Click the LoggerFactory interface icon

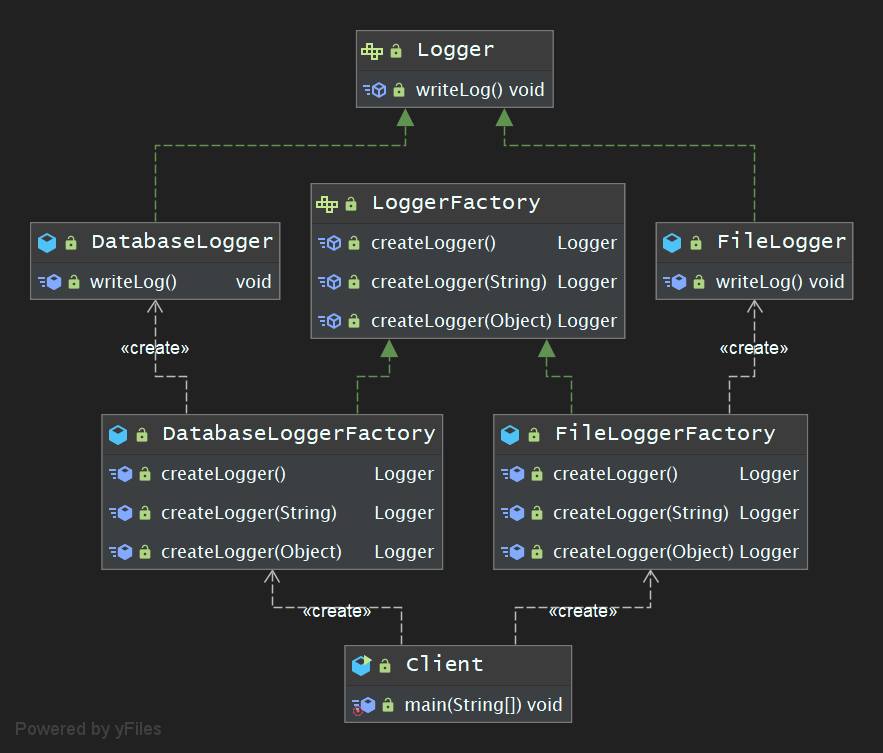point(327,204)
